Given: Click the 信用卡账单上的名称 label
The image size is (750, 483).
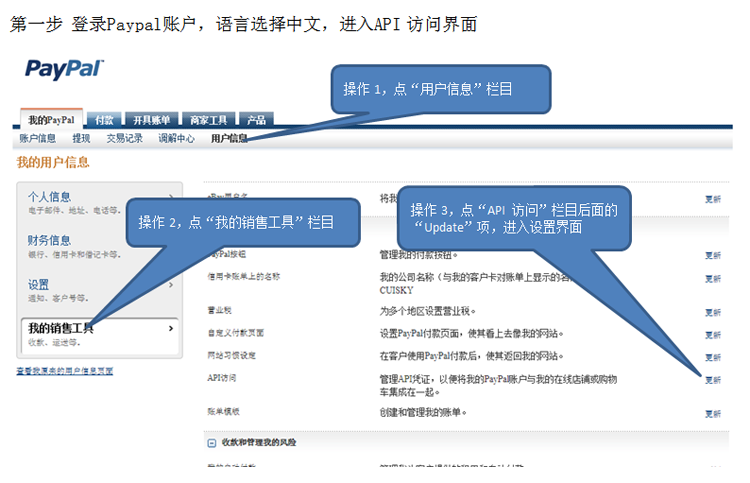Looking at the screenshot, I should pyautogui.click(x=243, y=276).
